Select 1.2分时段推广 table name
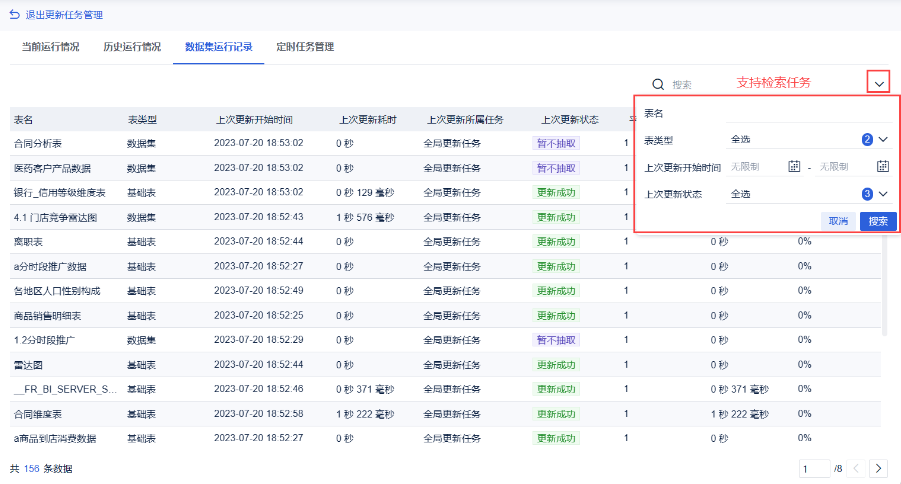The image size is (901, 484). (x=44, y=340)
